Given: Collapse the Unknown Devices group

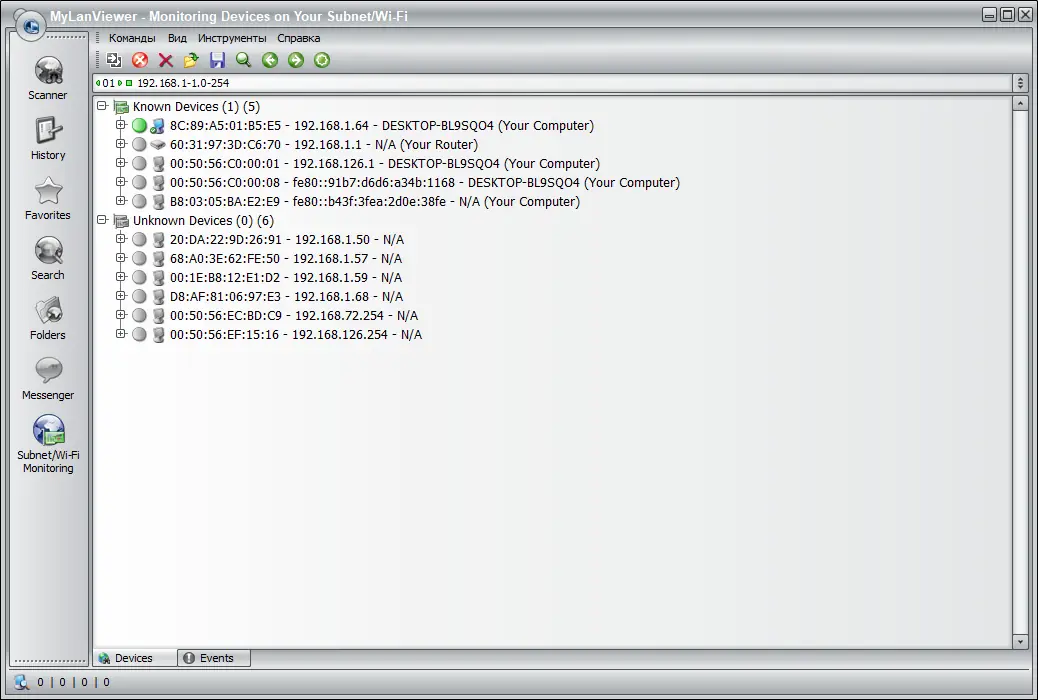Looking at the screenshot, I should tap(102, 219).
